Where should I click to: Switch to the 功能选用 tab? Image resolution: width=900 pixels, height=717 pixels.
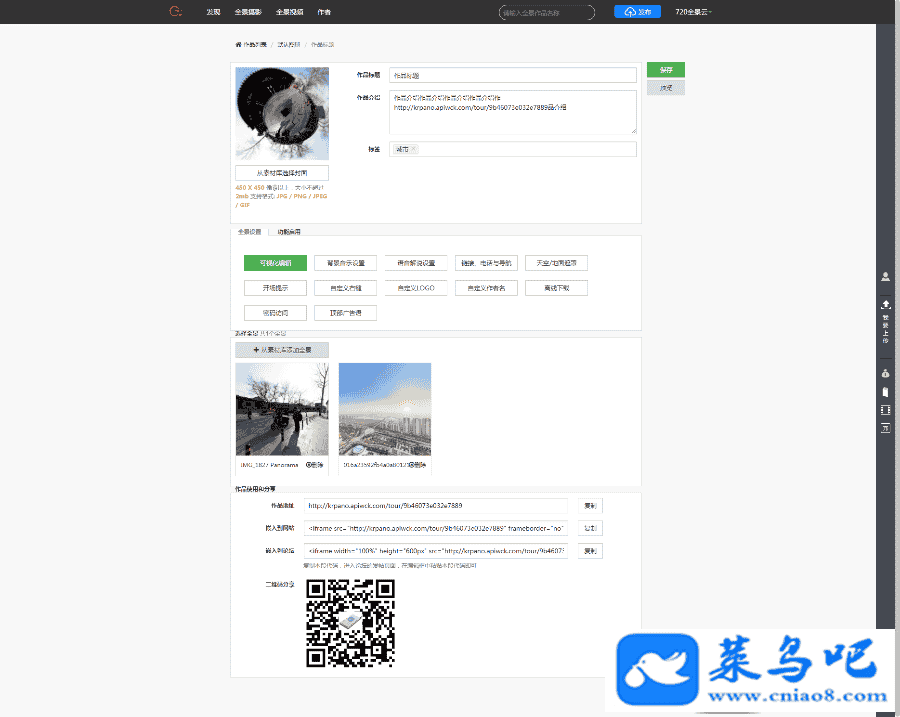click(x=289, y=231)
